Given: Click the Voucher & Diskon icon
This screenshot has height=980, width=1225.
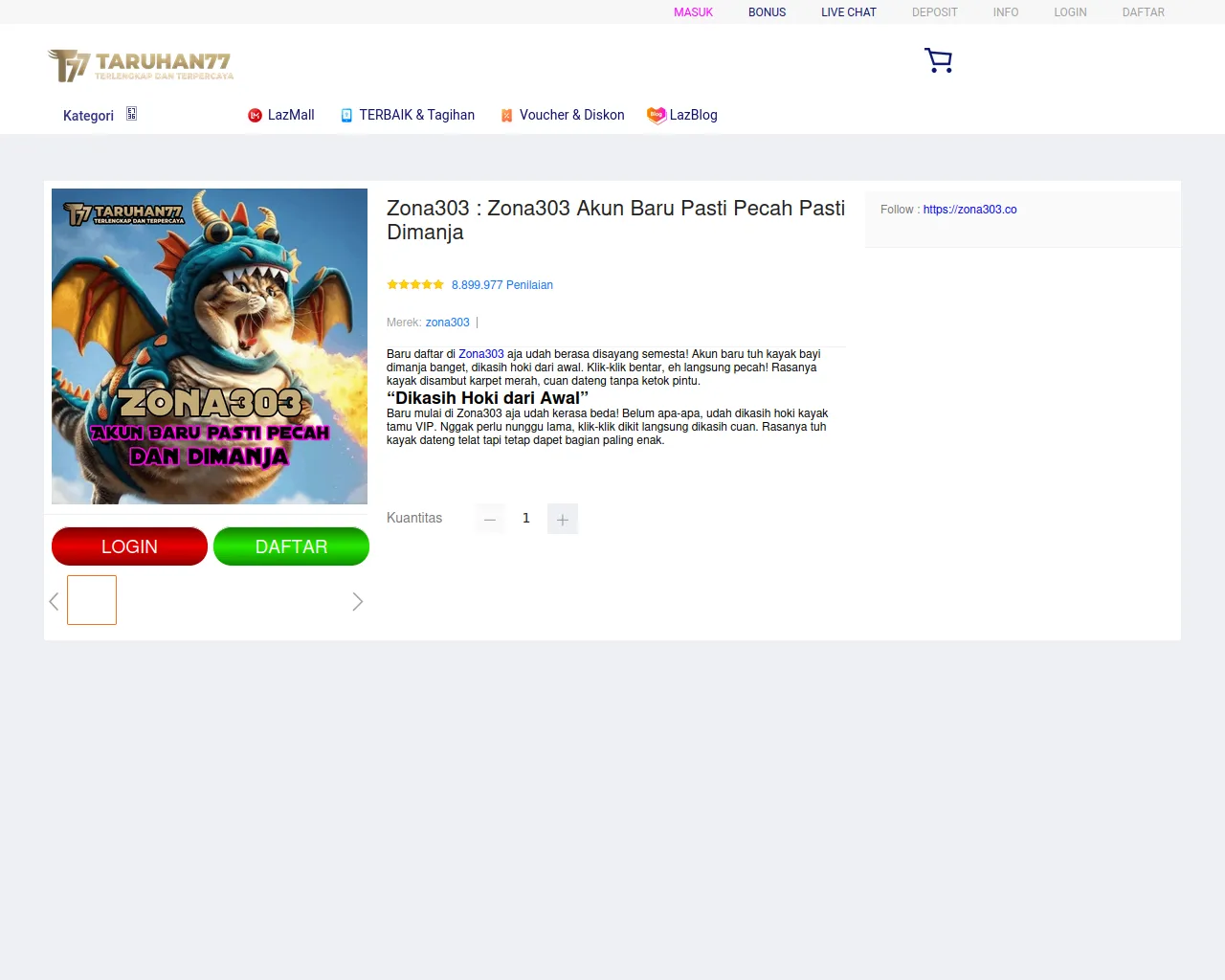Looking at the screenshot, I should pyautogui.click(x=507, y=116).
